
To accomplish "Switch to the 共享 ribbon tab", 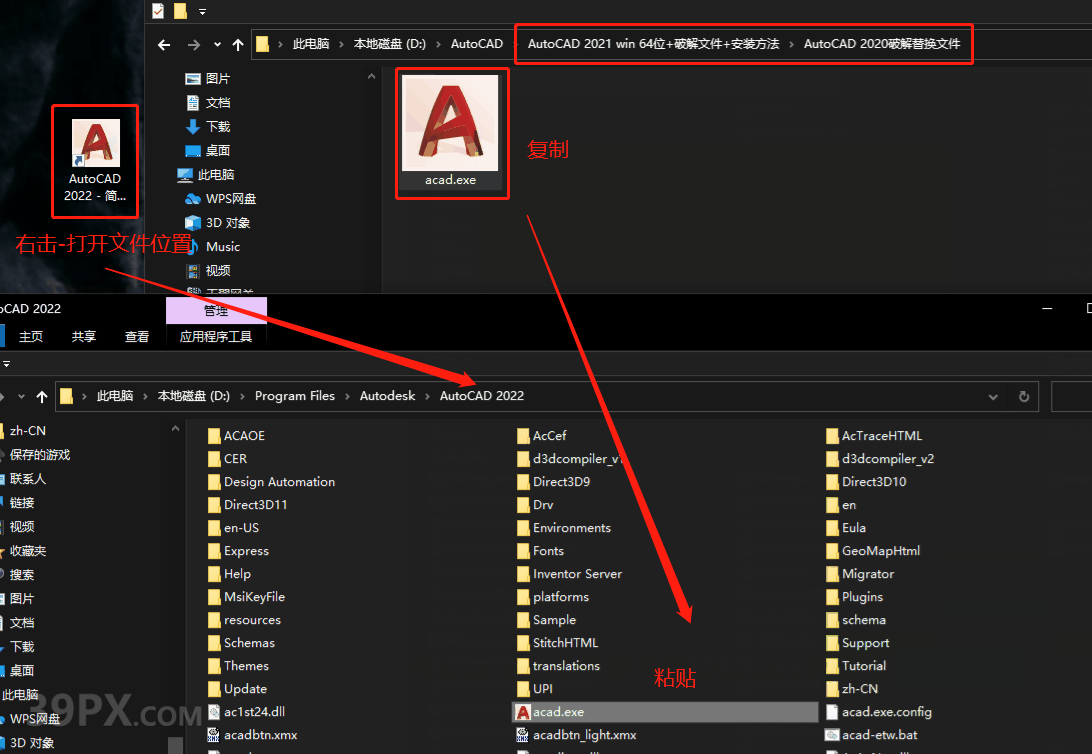I will tap(84, 337).
